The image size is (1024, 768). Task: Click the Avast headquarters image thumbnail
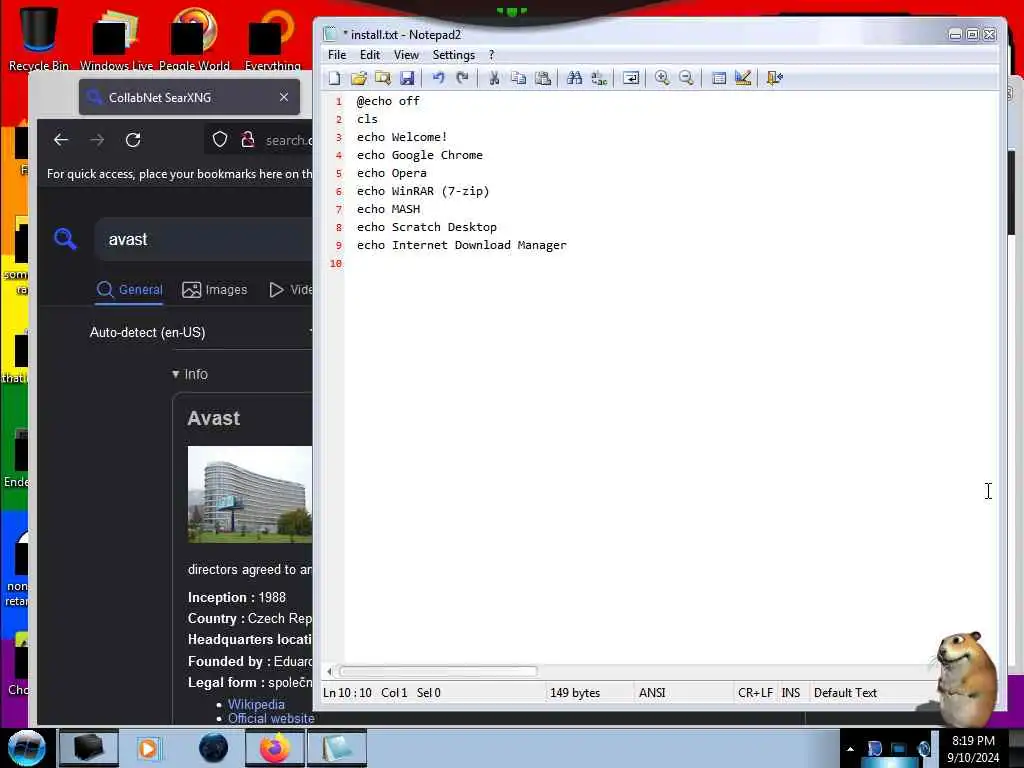coord(249,494)
